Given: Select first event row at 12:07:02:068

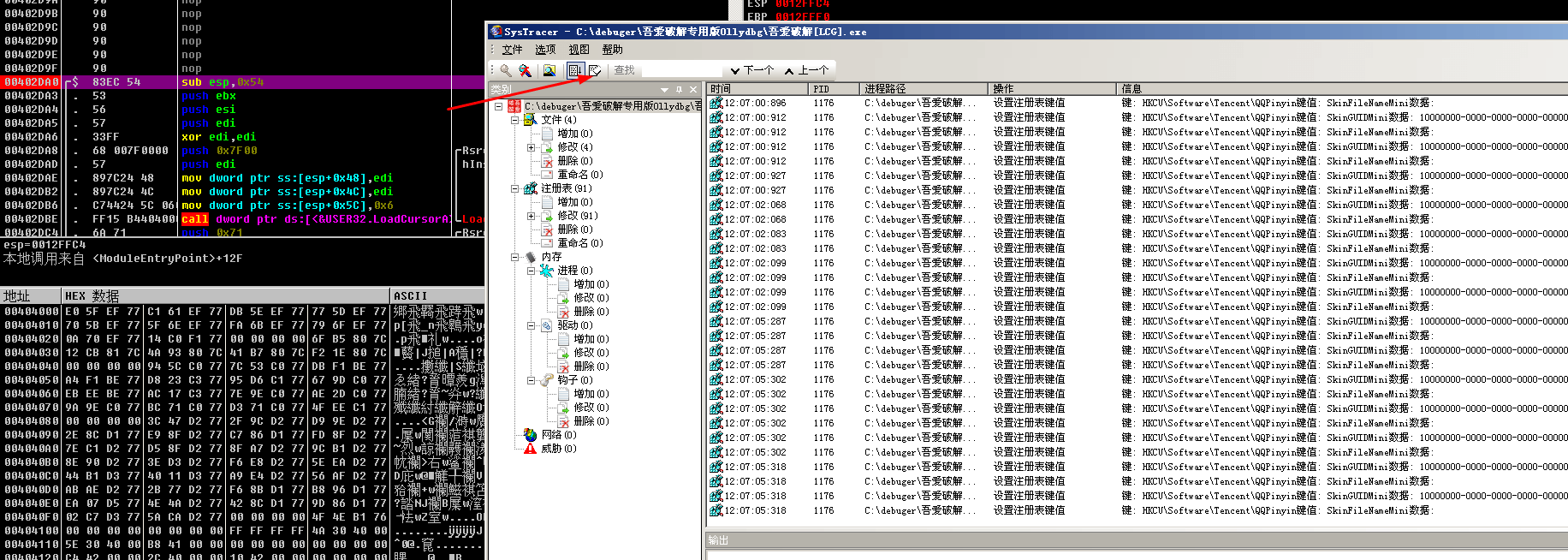Looking at the screenshot, I should pos(1137,205).
